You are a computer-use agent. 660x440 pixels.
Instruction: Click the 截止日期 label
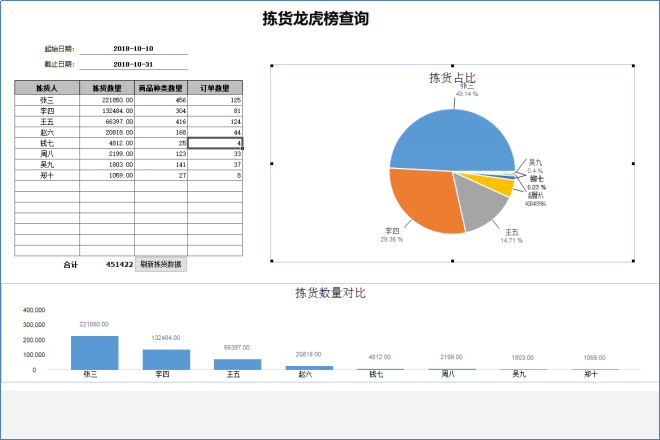pos(59,64)
